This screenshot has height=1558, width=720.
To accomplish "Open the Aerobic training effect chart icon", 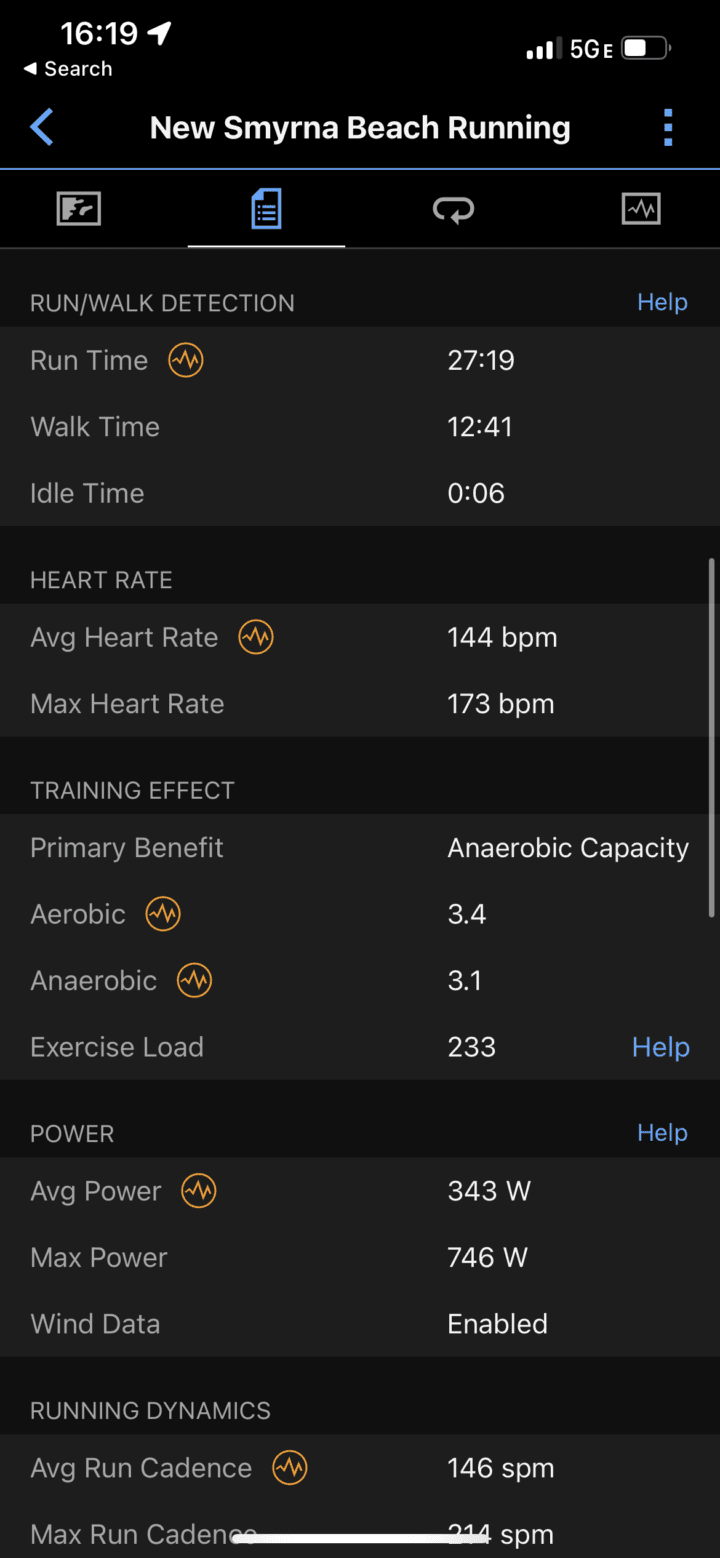I will 163,914.
